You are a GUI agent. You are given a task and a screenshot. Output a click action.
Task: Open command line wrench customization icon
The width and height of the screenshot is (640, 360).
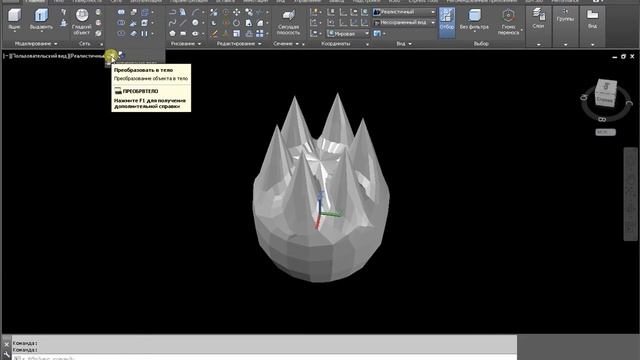coord(6,354)
